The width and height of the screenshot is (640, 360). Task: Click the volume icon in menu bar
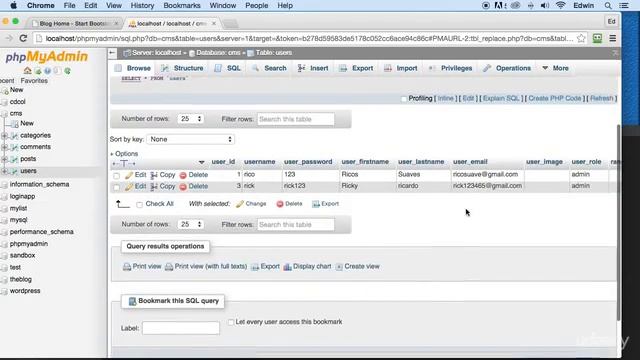click(544, 6)
